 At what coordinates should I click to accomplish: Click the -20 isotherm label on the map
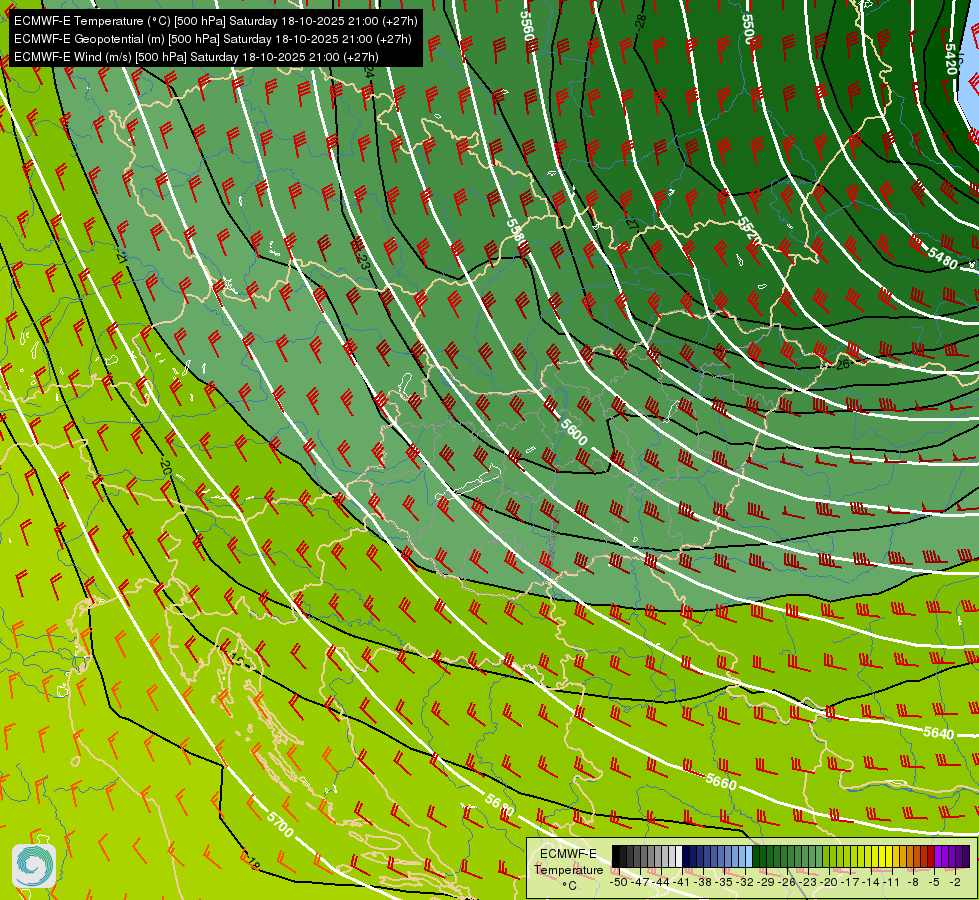coord(165,466)
